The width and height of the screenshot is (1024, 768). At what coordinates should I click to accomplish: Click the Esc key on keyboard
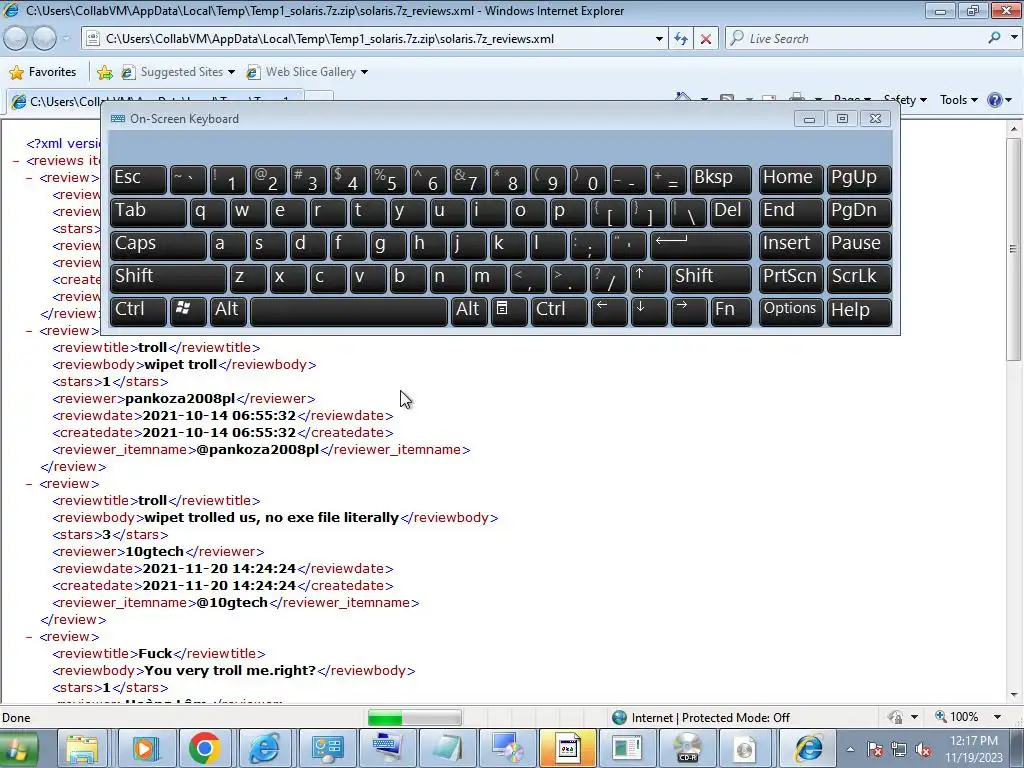(138, 179)
